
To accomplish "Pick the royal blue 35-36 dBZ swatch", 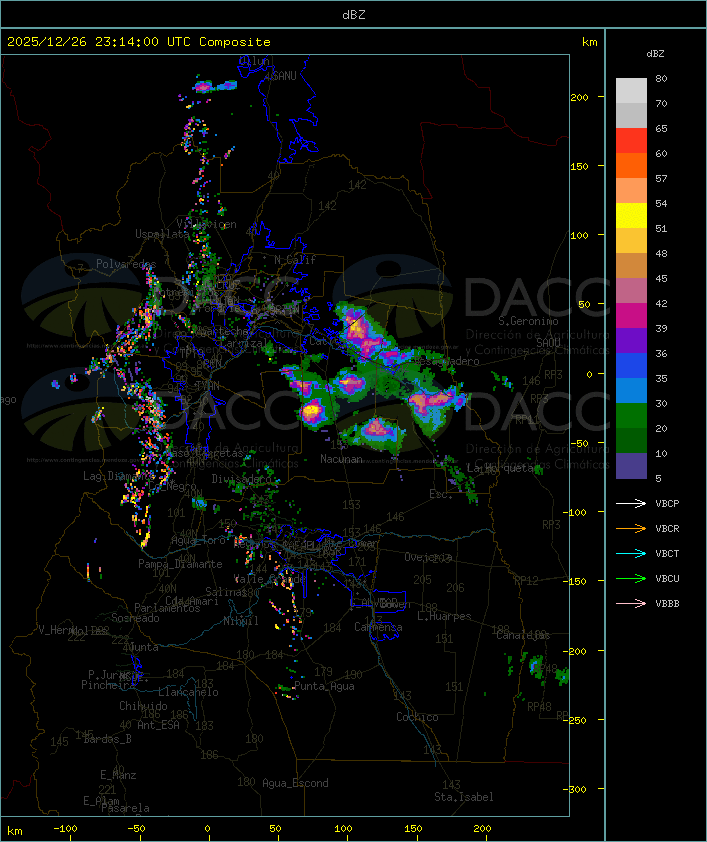I will [631, 366].
